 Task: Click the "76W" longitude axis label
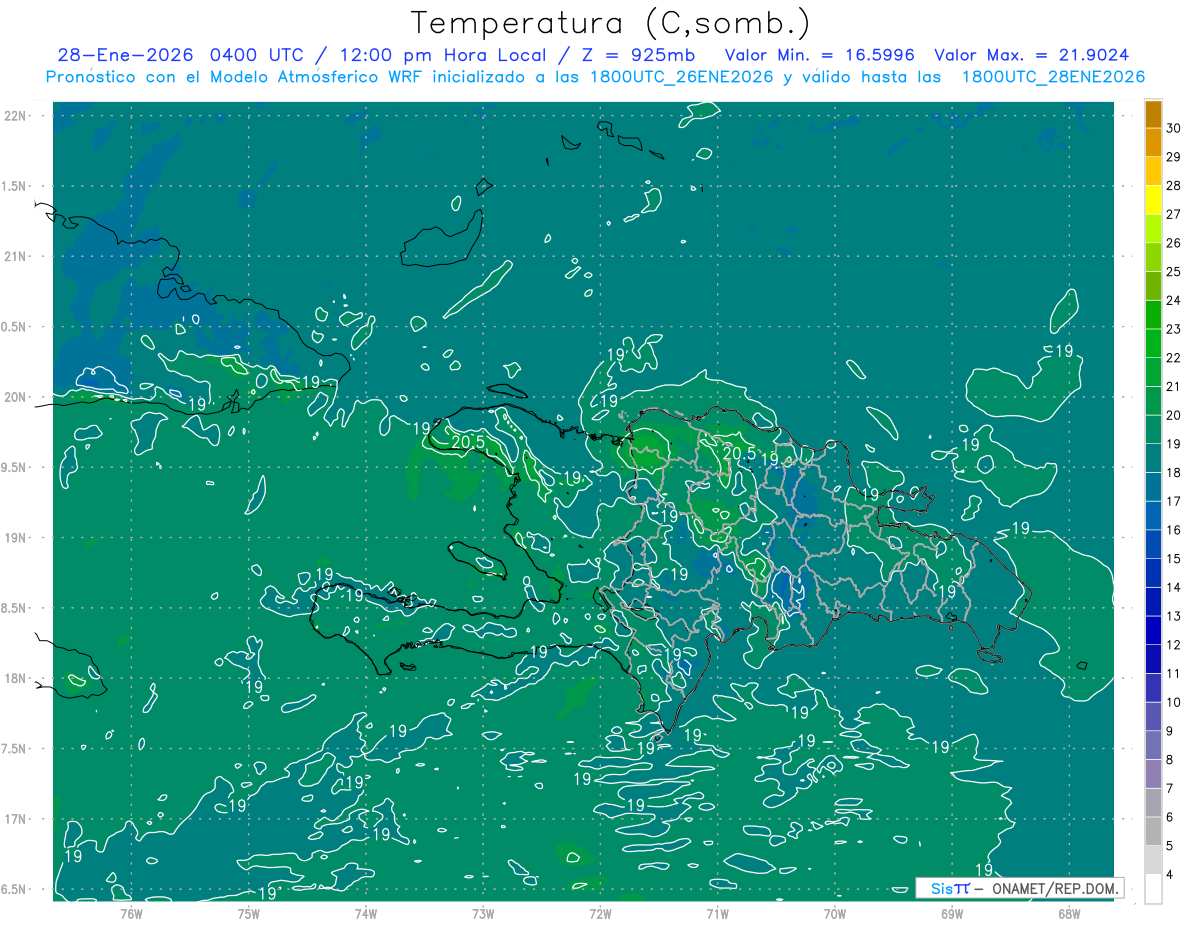pos(131,912)
